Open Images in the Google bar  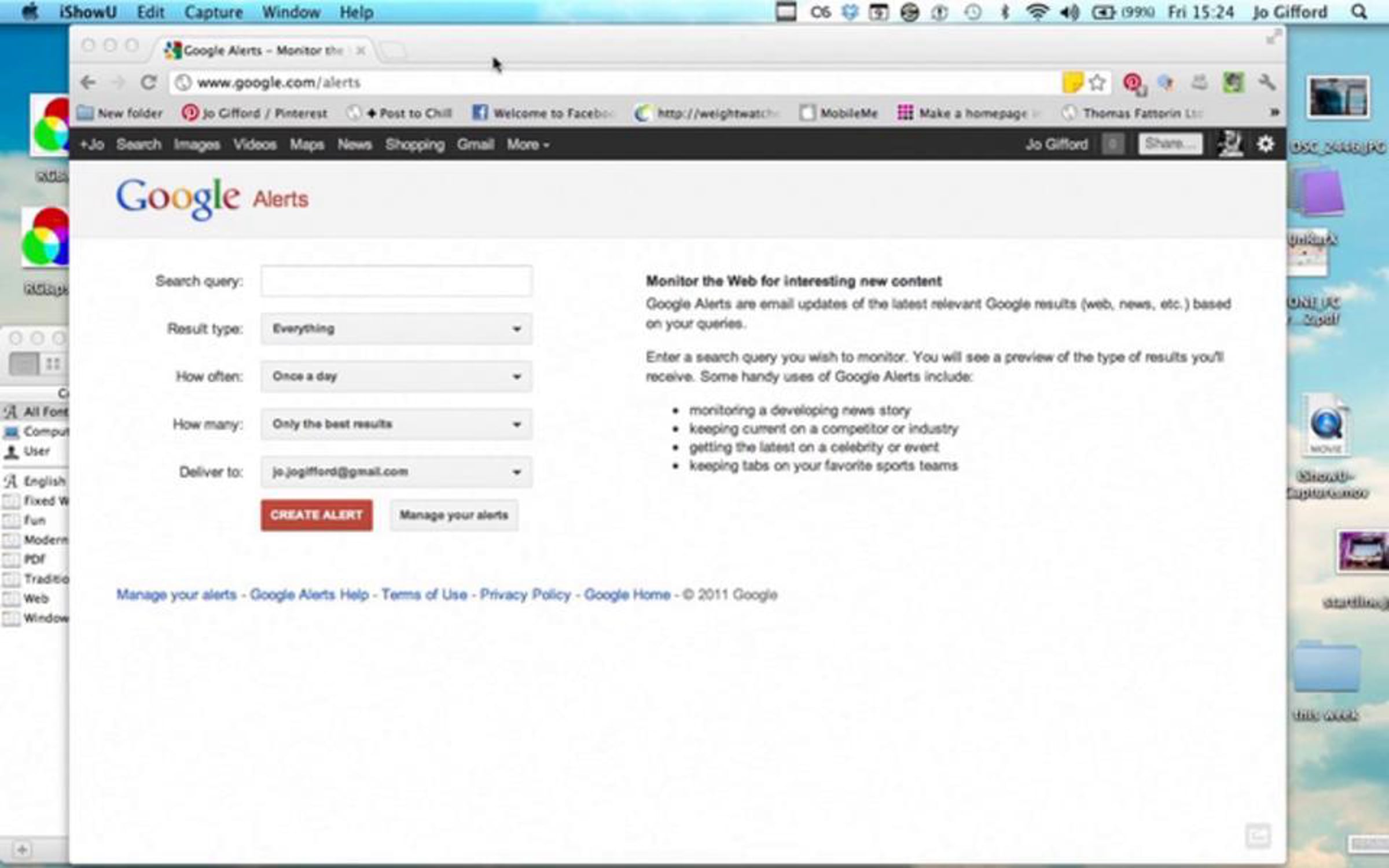coord(197,144)
